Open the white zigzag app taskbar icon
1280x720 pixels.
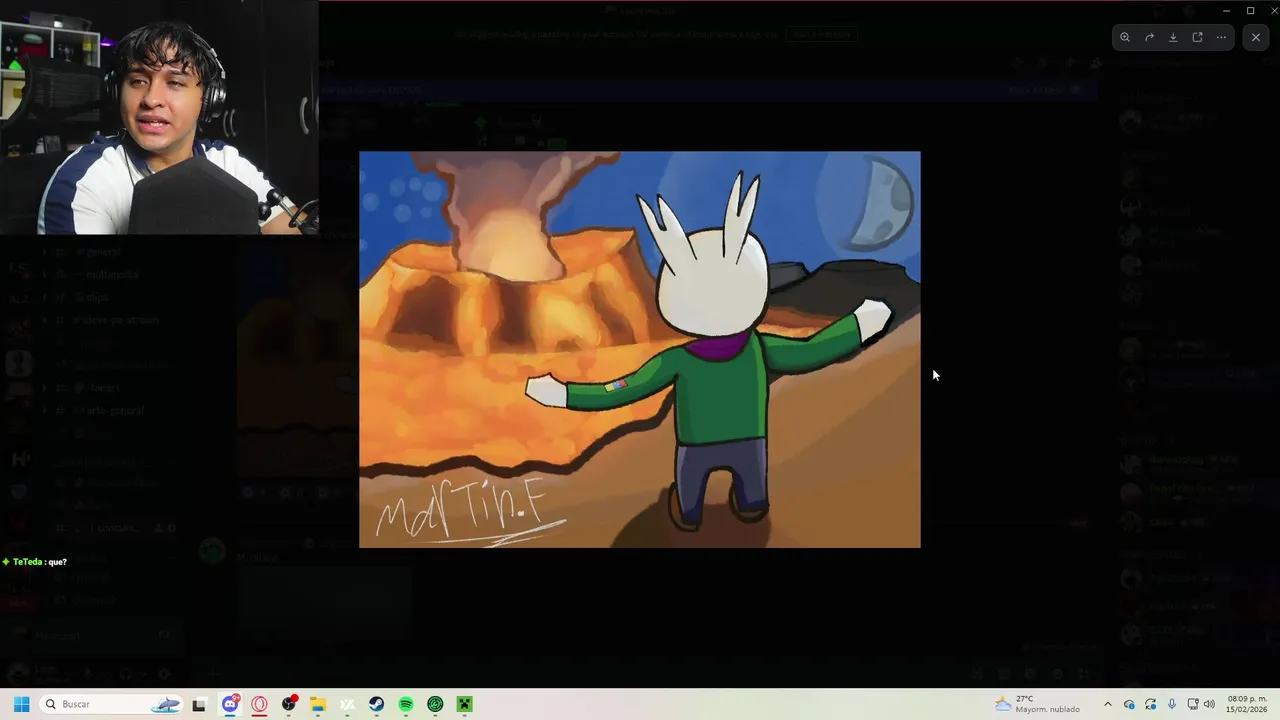(x=347, y=704)
